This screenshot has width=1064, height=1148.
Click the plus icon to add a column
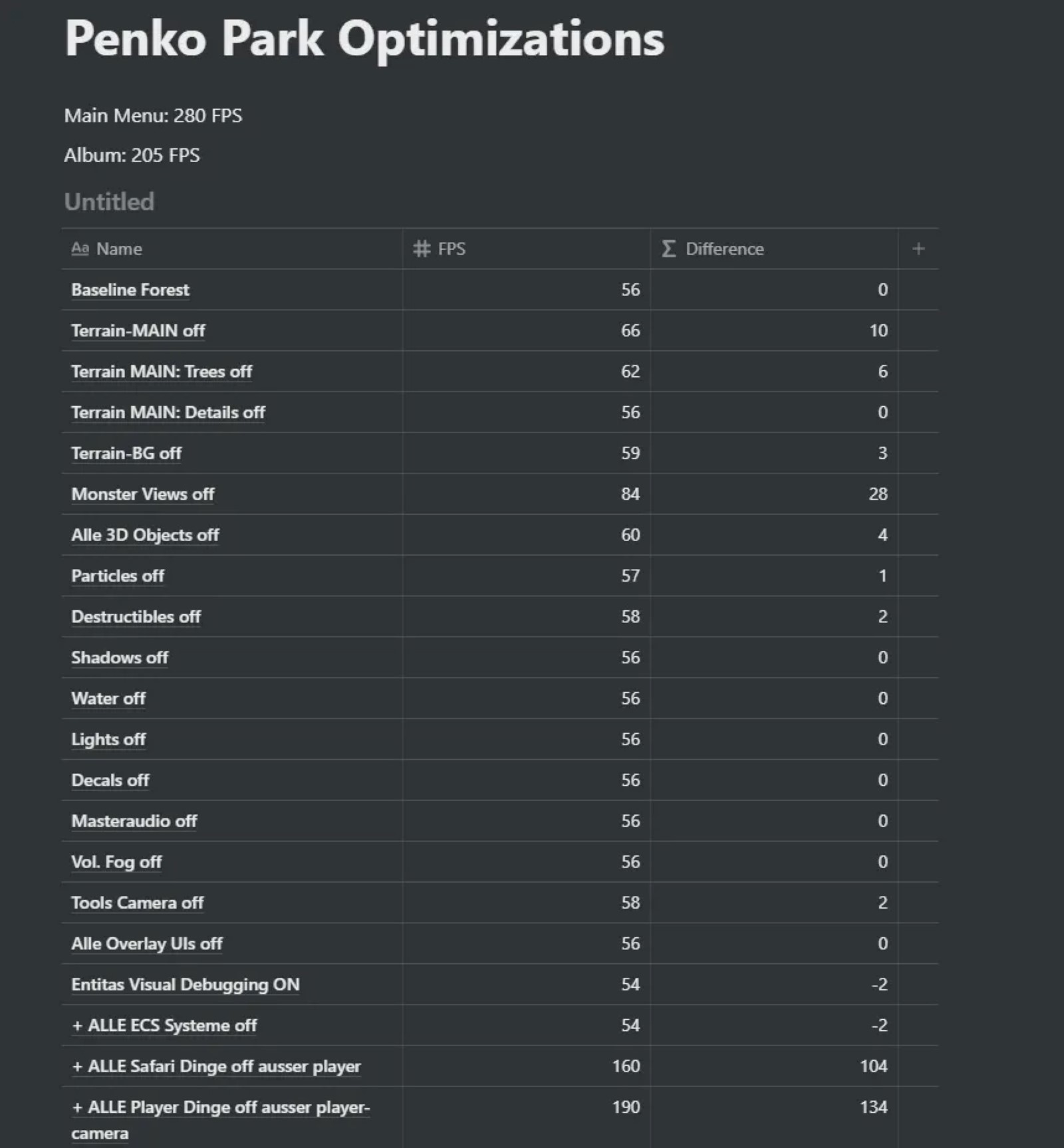point(918,249)
